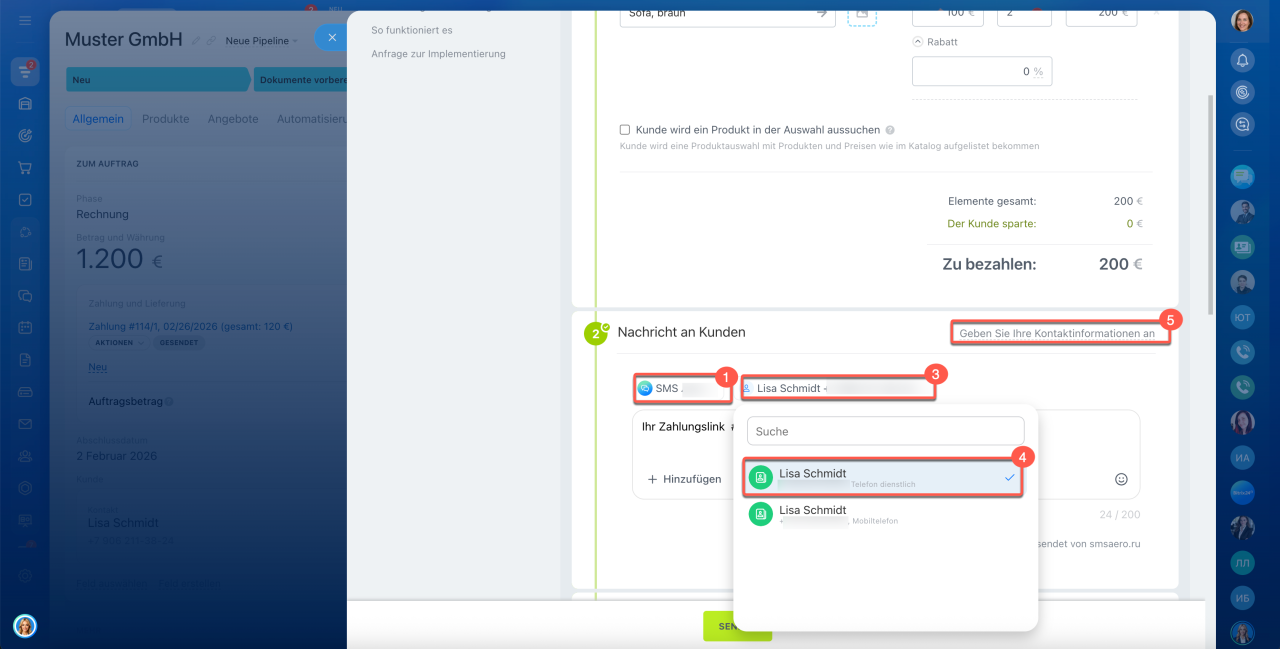Open 'Anfrage zur Implementierung' link
The image size is (1280, 649).
[x=438, y=54]
